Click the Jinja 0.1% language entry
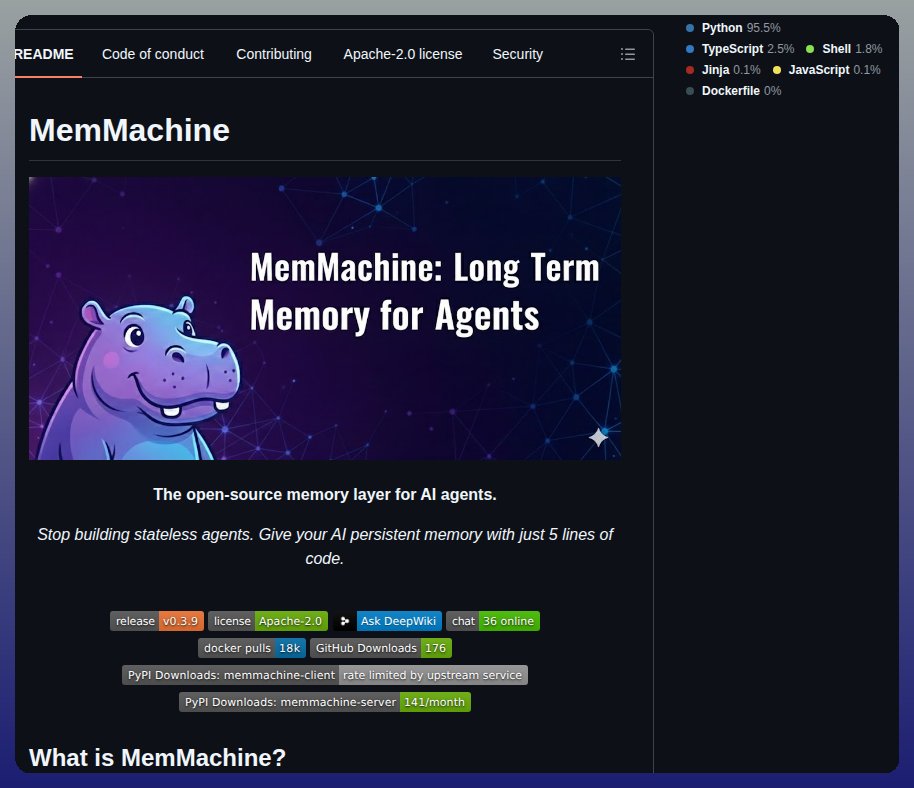Viewport: 914px width, 788px height. point(723,70)
